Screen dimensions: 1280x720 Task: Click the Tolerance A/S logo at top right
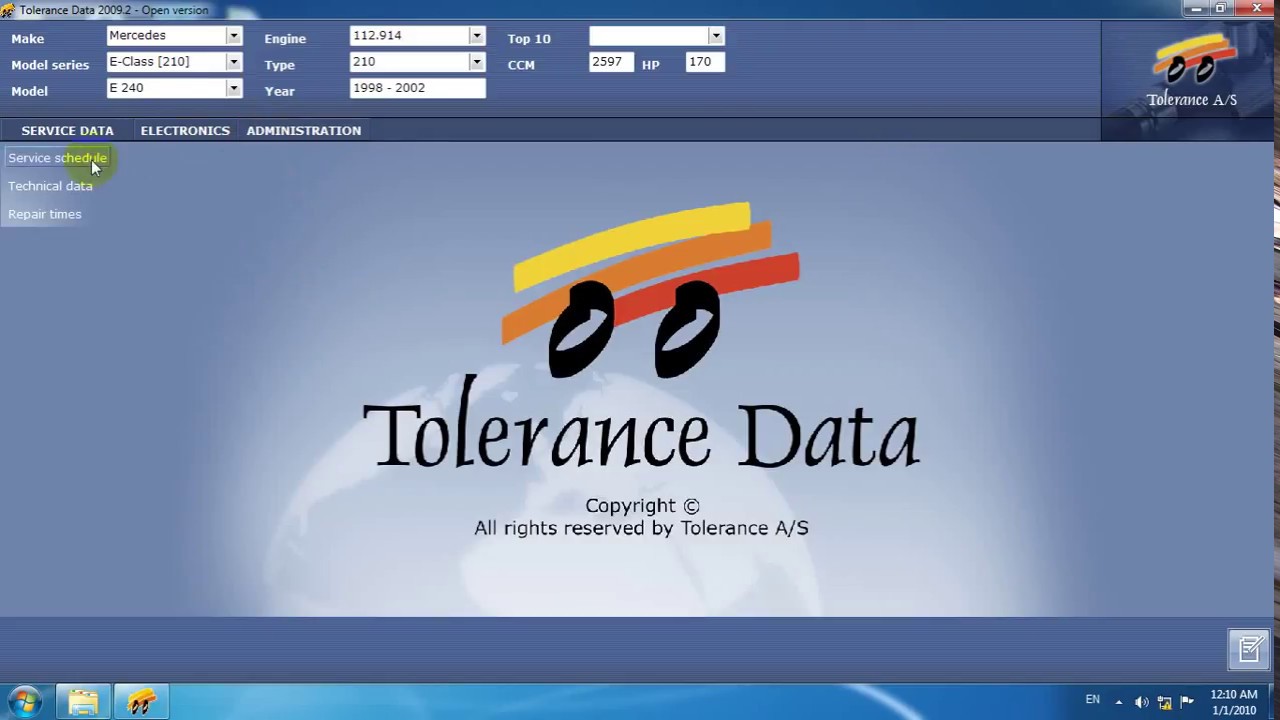tap(1191, 70)
